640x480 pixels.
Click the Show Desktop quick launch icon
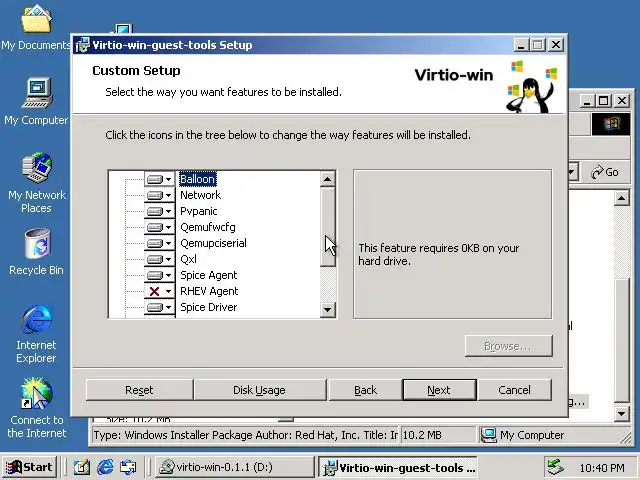tap(82, 467)
